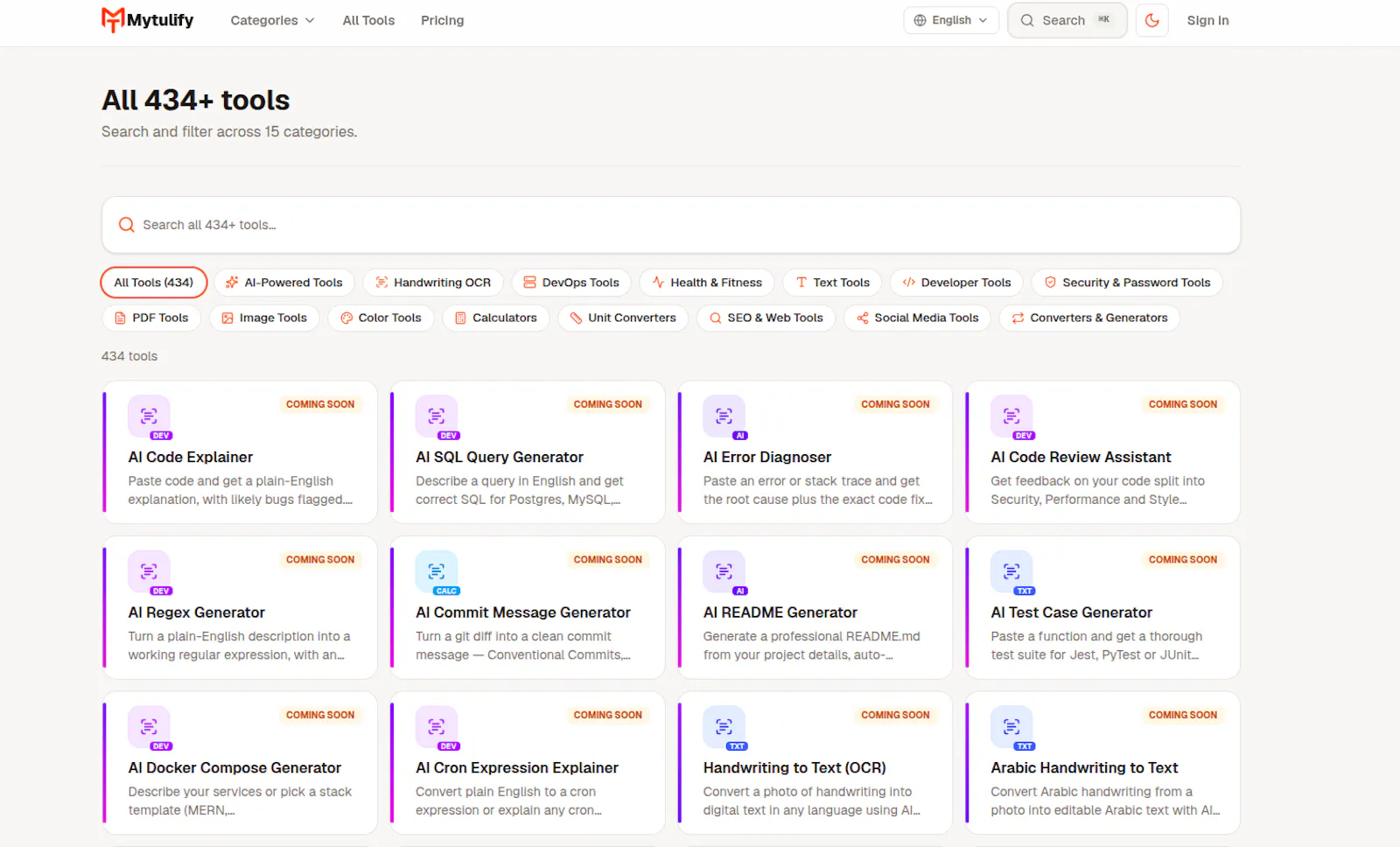The width and height of the screenshot is (1400, 847).
Task: Click the Mytulify logo
Action: pos(147,20)
